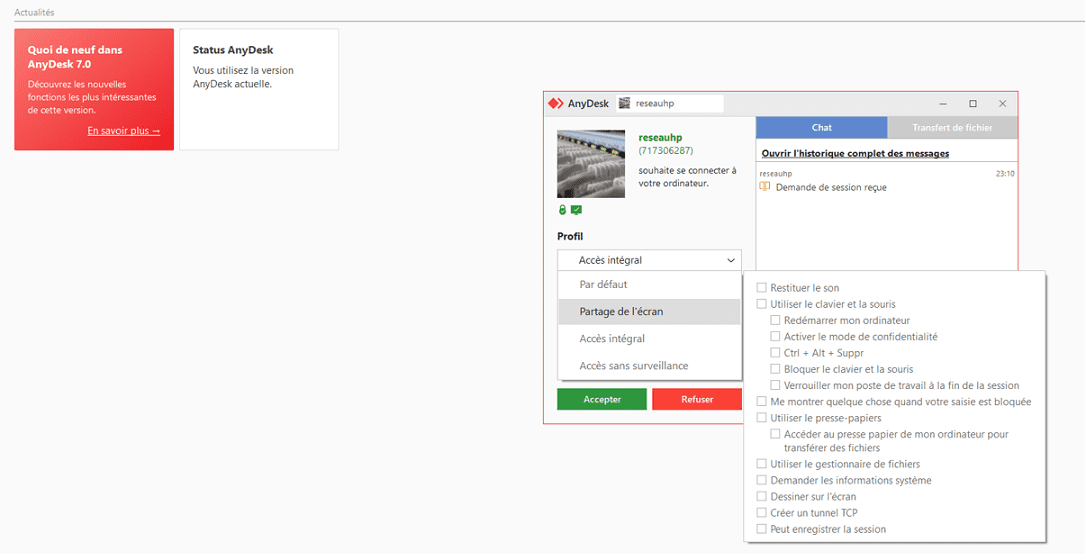This screenshot has width=1086, height=560.
Task: Check the Restituer le son checkbox
Action: click(x=762, y=287)
